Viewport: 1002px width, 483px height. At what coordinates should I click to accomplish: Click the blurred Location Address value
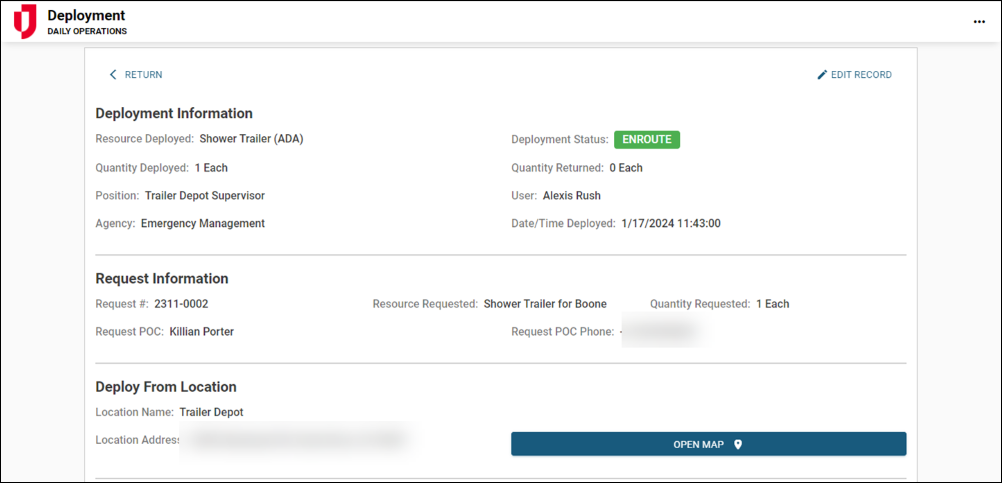point(296,438)
